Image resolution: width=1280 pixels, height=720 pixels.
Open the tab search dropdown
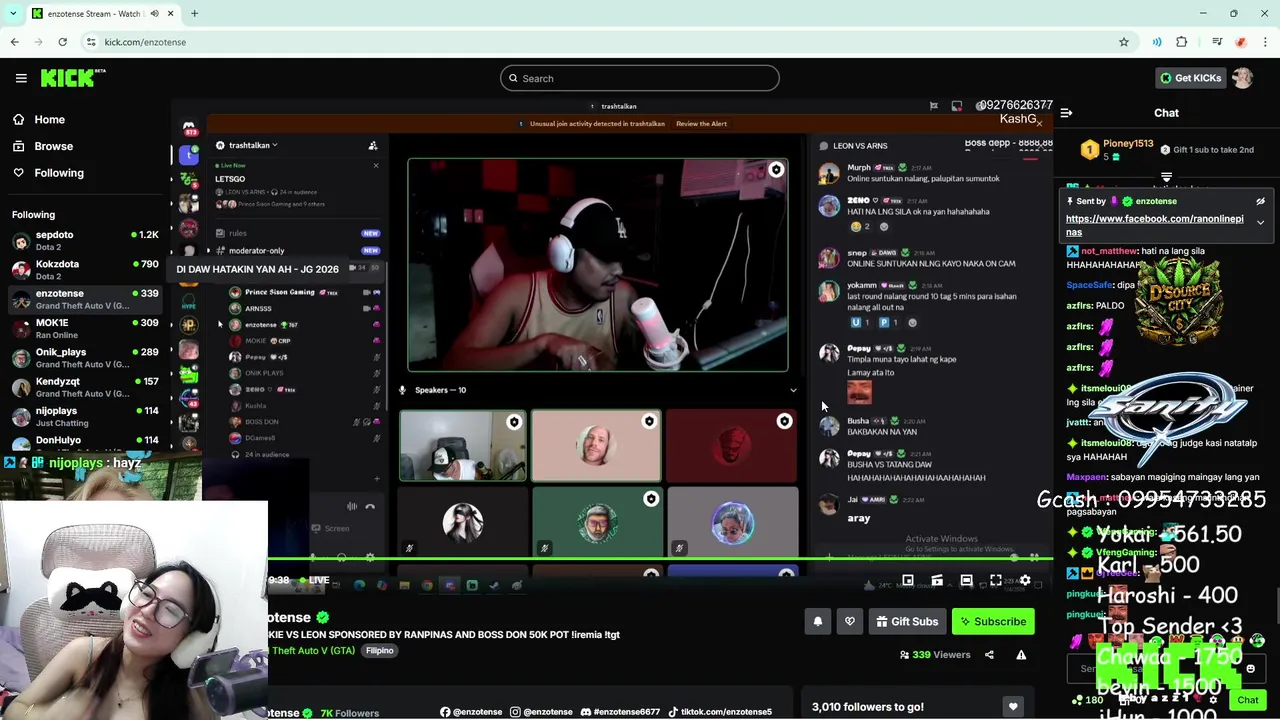coord(12,14)
